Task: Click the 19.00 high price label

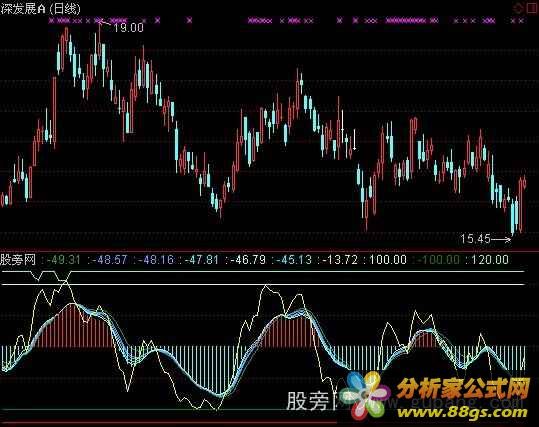Action: tap(128, 28)
